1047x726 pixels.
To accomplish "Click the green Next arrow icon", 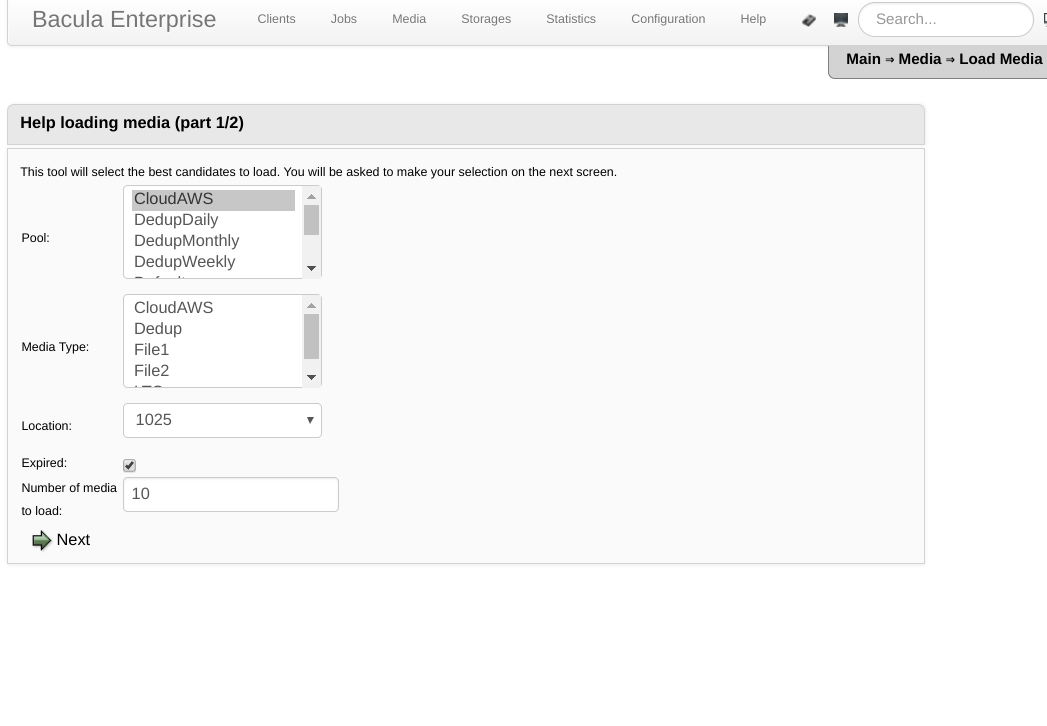I will 41,540.
